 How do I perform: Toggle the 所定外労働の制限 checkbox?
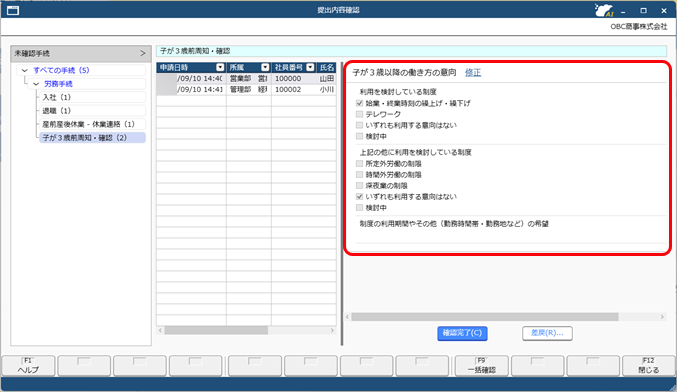click(359, 164)
